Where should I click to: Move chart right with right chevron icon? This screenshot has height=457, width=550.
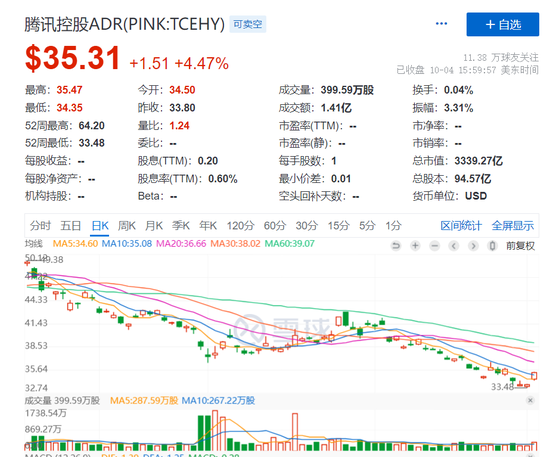point(473,246)
